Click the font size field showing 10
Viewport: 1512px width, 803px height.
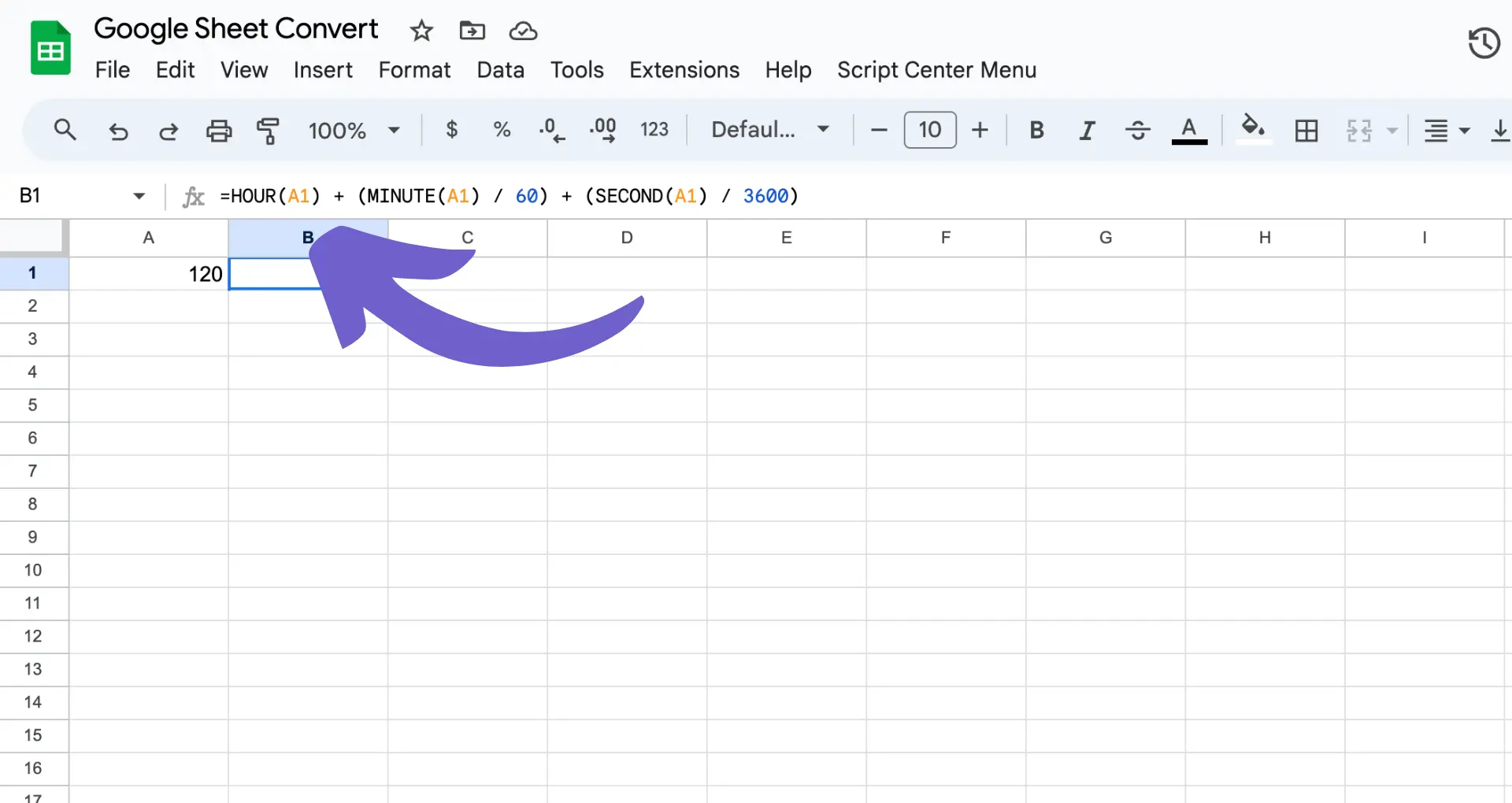coord(930,130)
